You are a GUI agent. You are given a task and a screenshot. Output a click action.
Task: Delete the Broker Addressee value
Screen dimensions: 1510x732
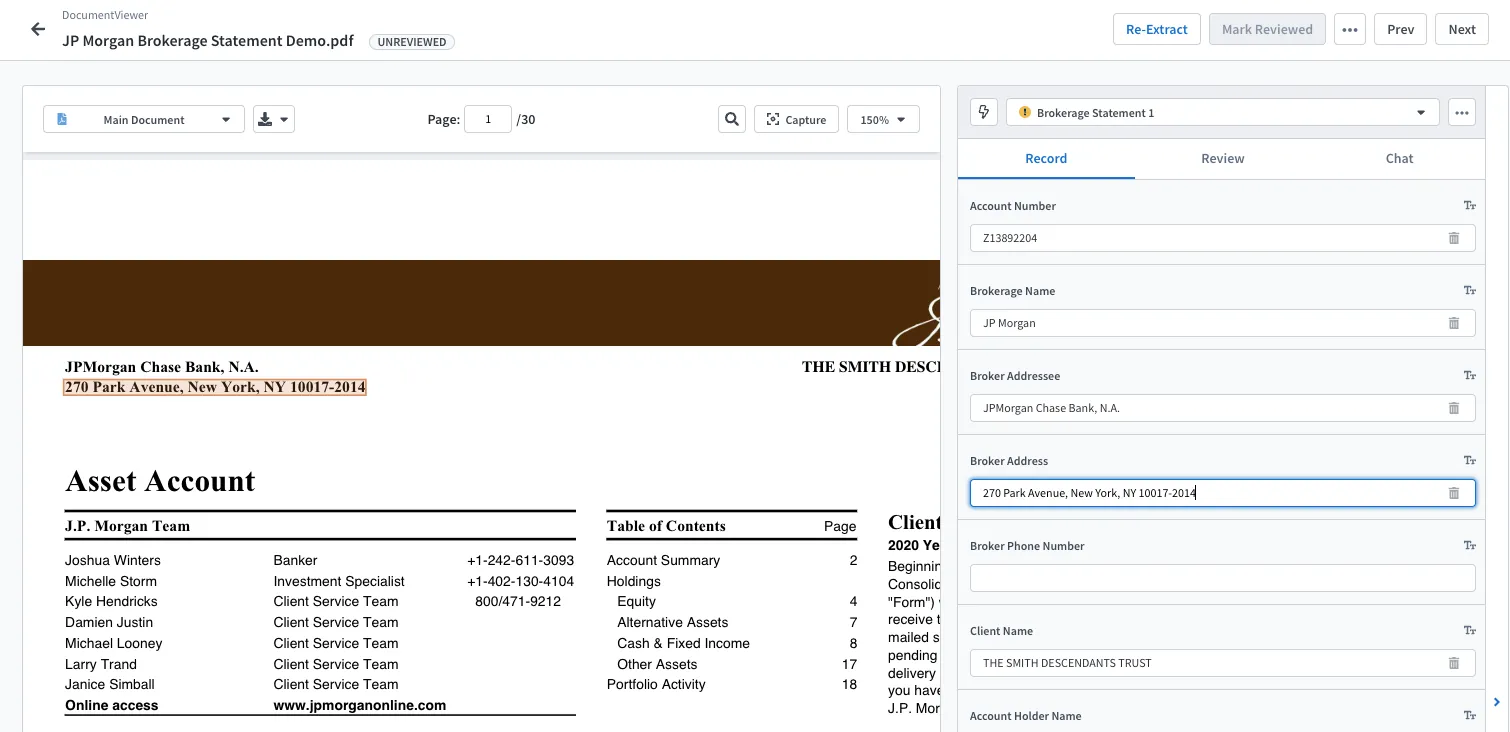pyautogui.click(x=1454, y=408)
